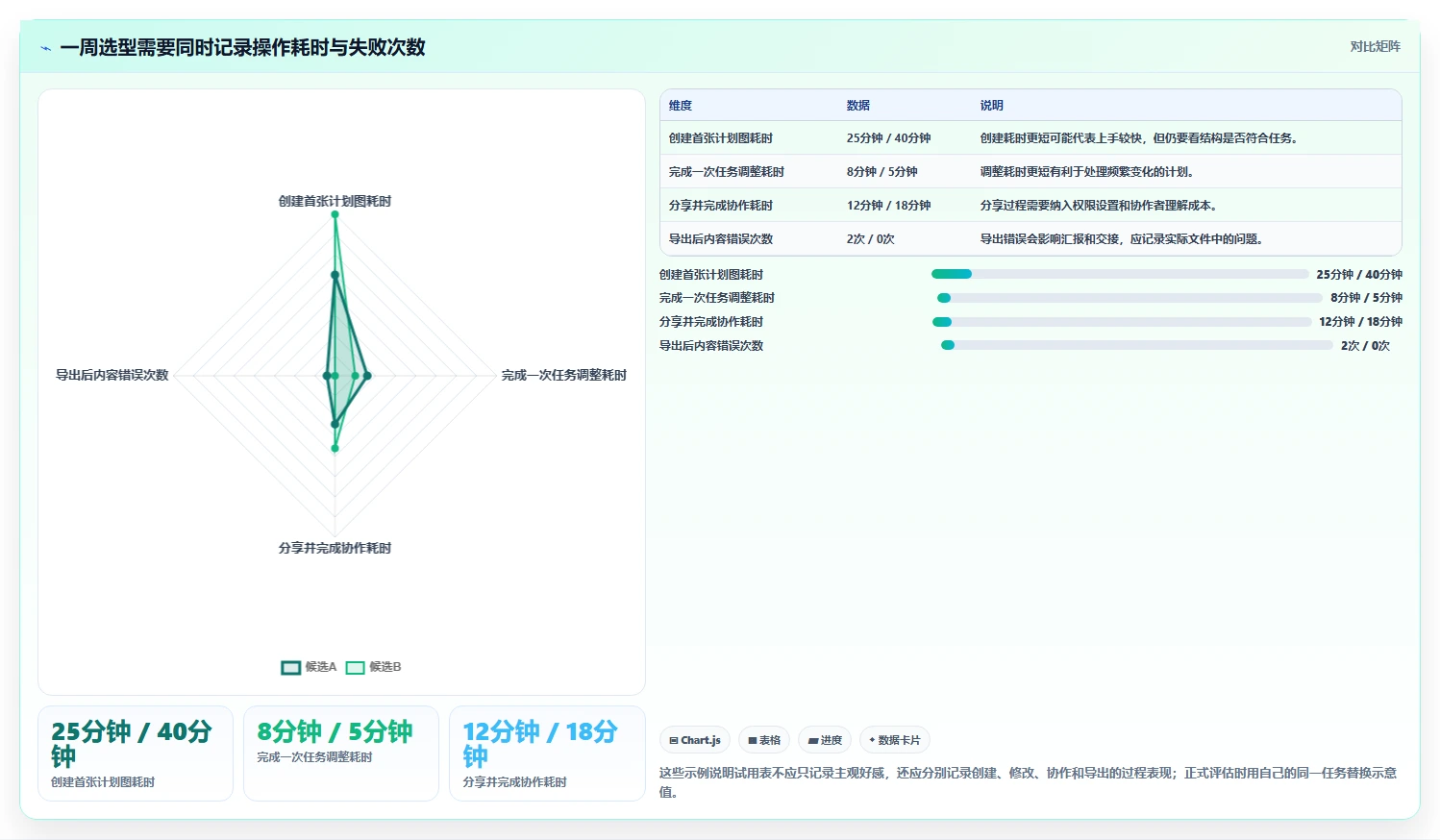Click the radar axis label 导出后内容错误次数
Viewport: 1440px width, 840px height.
(x=112, y=376)
